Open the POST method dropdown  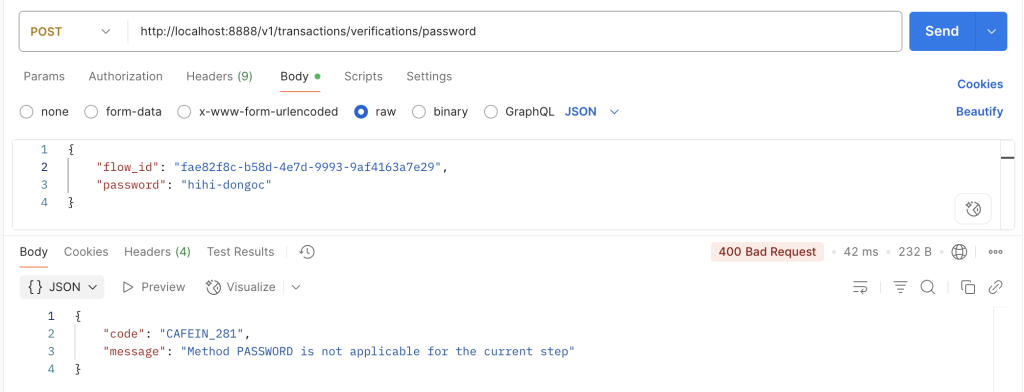pos(71,31)
